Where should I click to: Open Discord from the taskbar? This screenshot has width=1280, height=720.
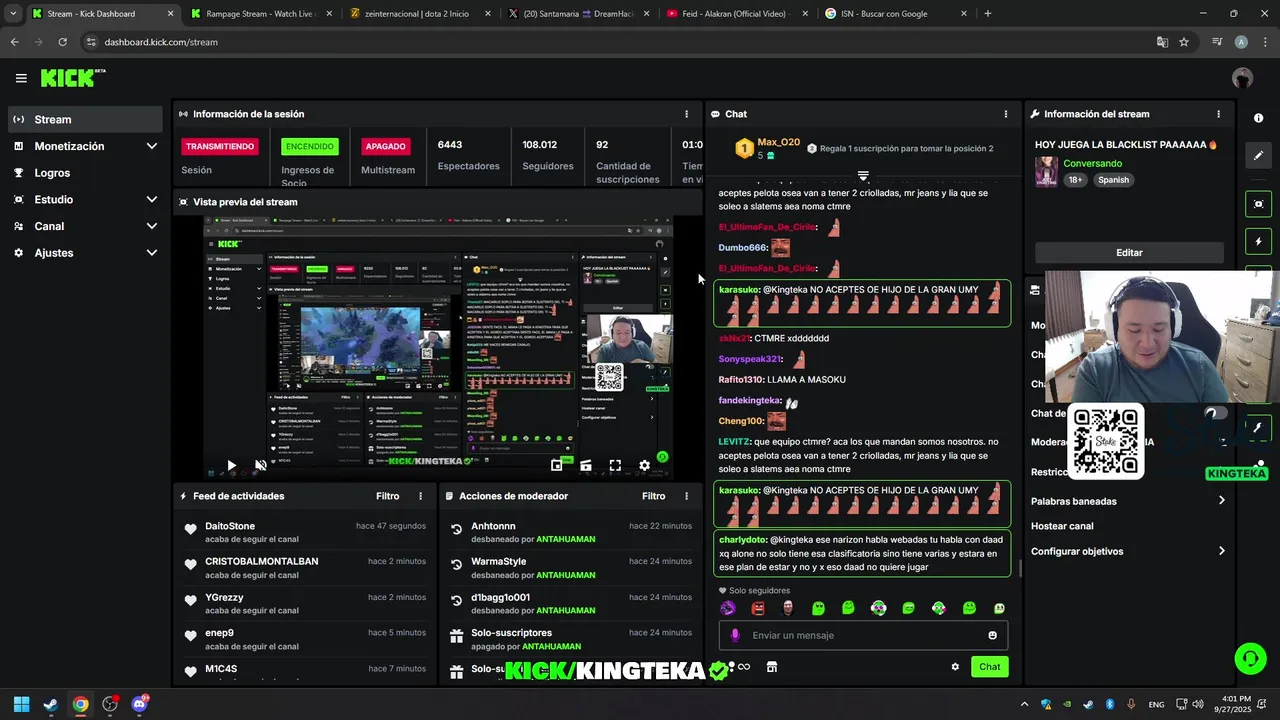pos(139,704)
